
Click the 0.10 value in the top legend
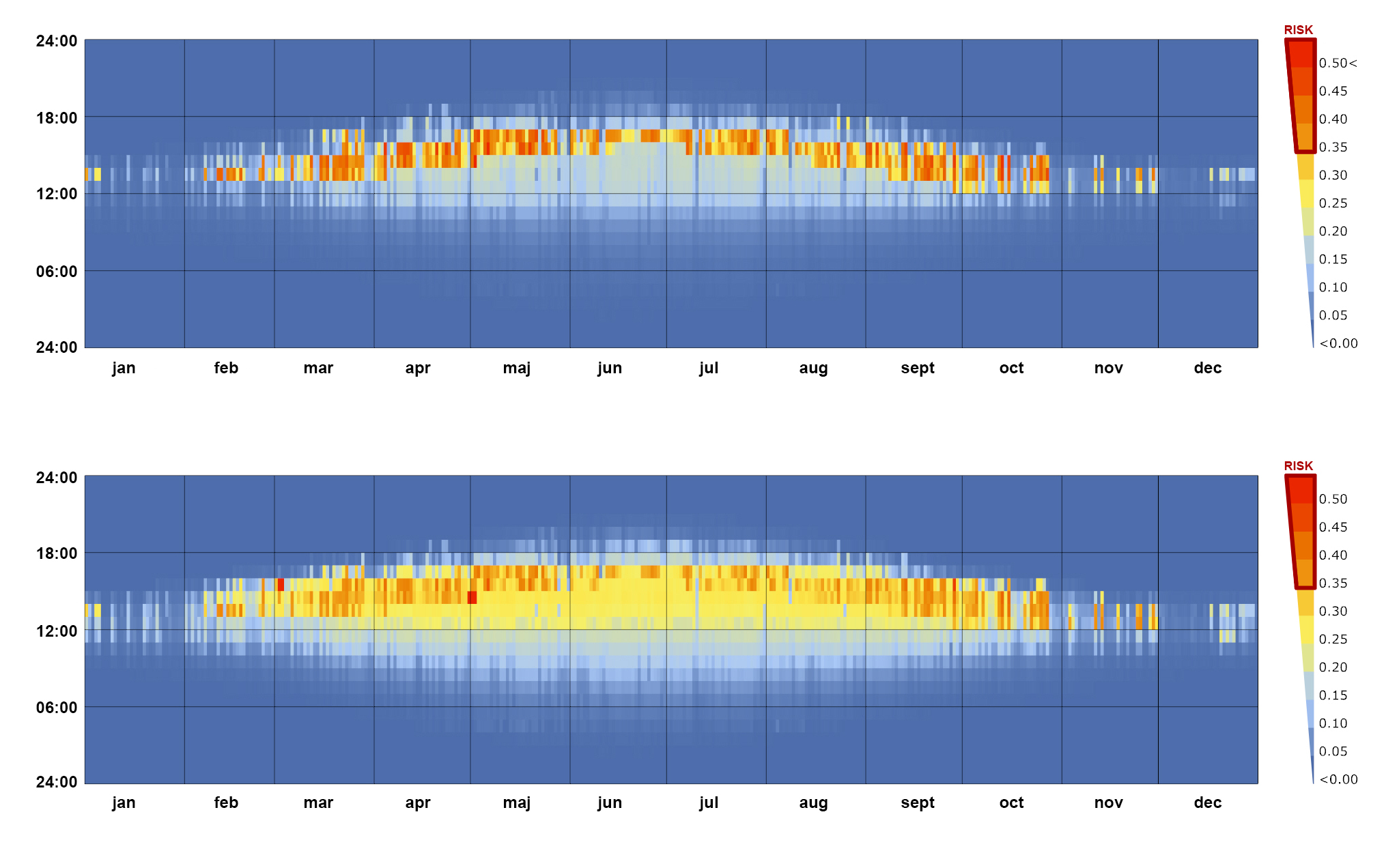click(x=1333, y=287)
